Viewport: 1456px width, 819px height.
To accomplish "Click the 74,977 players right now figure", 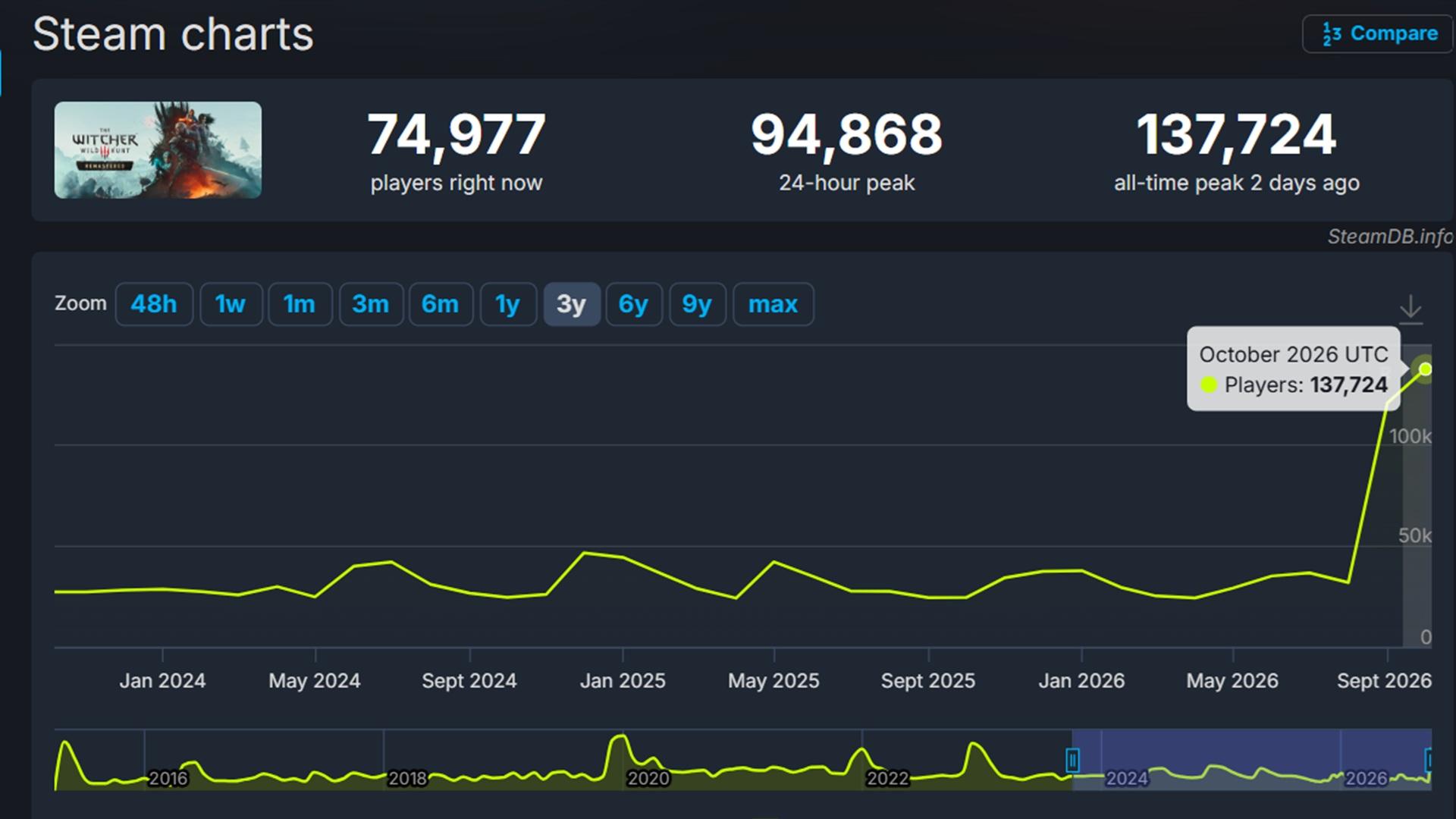I will 457,135.
